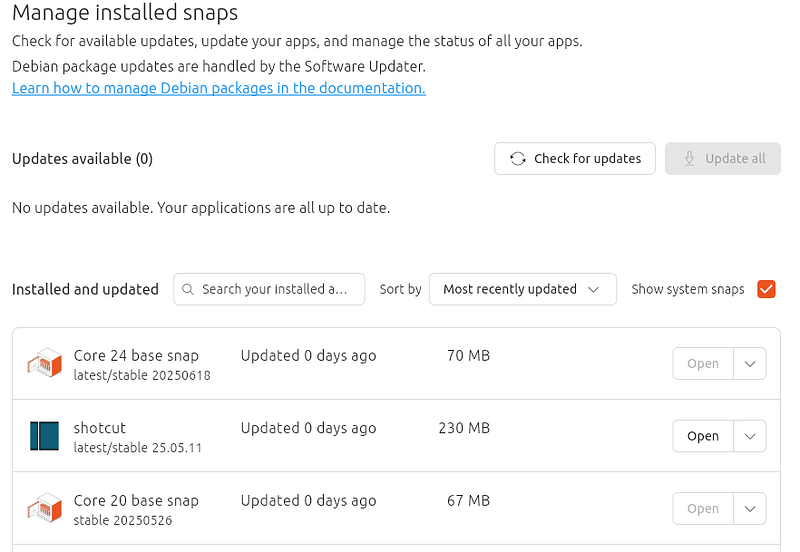Click the Core 24 base snap icon

[44, 364]
